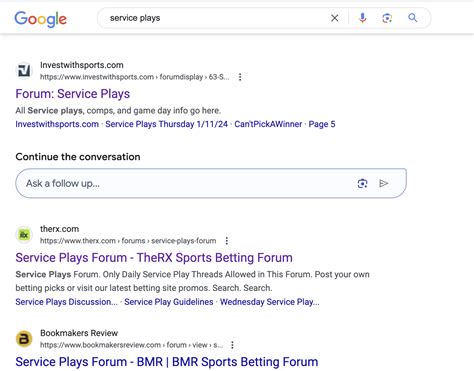Viewport: 474px width, 371px height.
Task: Open the three-dot menu for the Investwithsports result
Action: (240, 77)
